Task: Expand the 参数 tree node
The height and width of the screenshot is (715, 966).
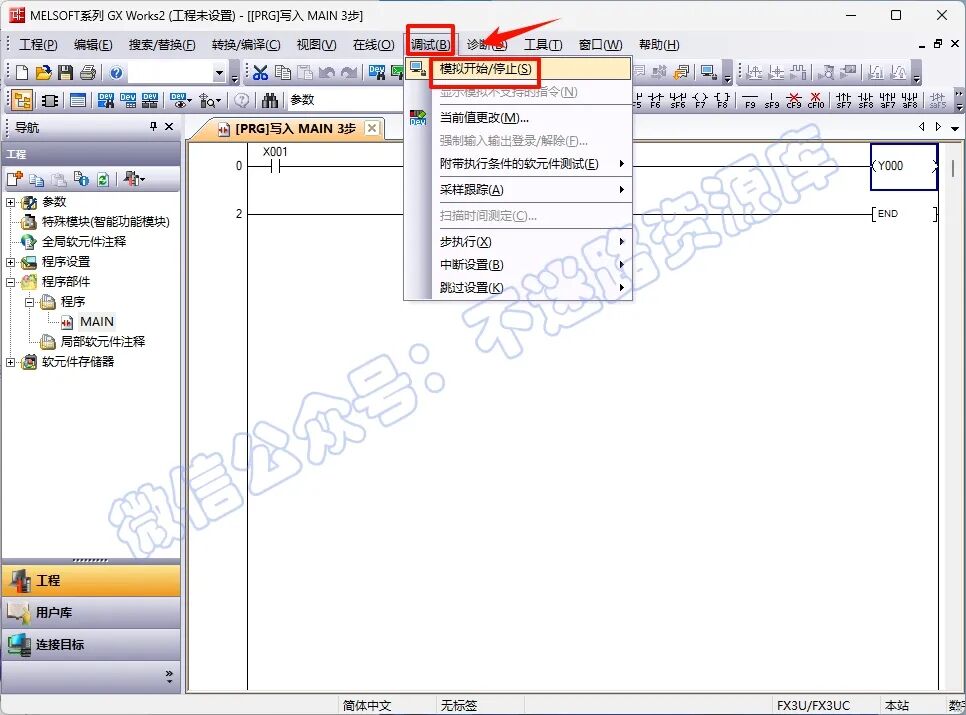Action: [10, 202]
